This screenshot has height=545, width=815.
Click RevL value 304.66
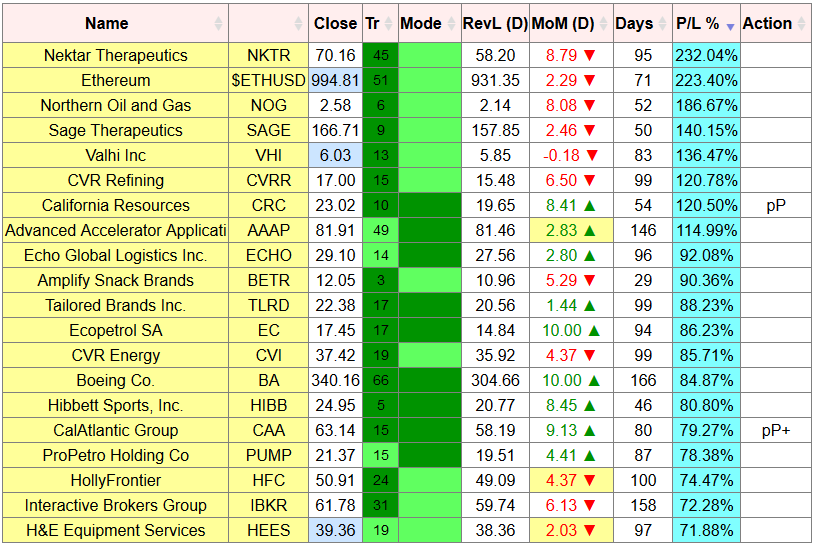(x=495, y=380)
